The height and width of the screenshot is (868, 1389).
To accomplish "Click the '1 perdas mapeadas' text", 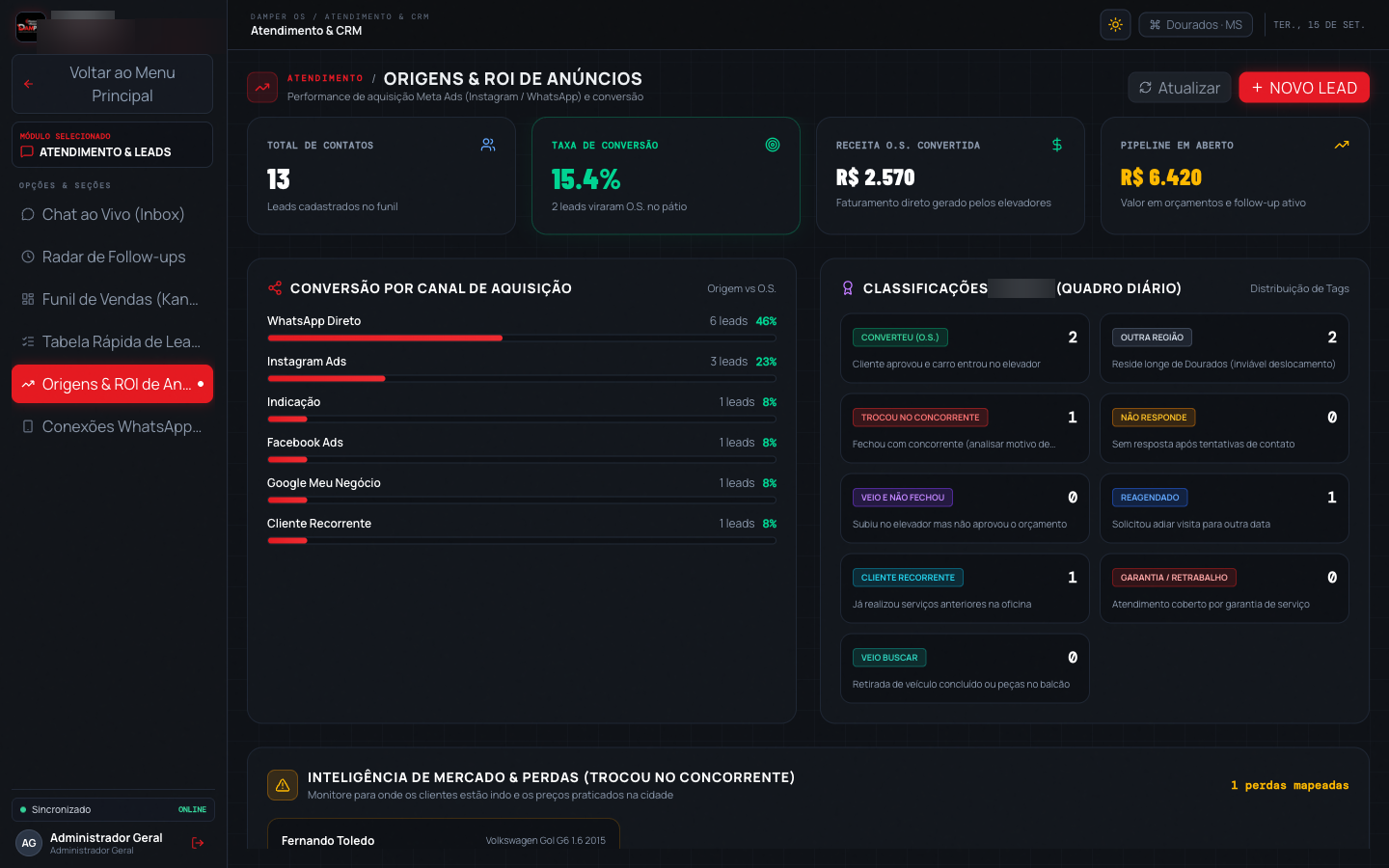I will [x=1290, y=785].
